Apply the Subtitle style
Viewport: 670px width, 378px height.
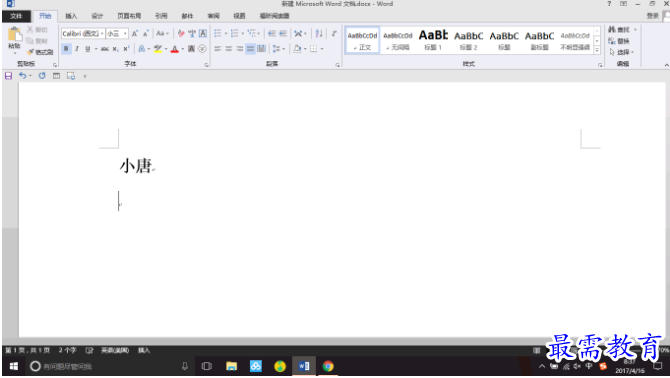[539, 40]
